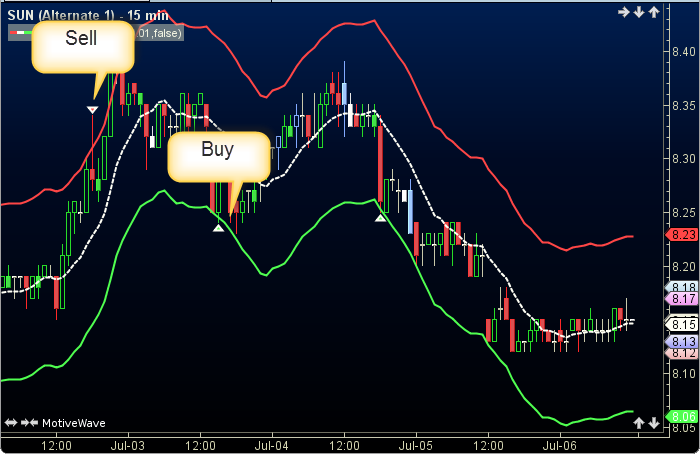
Task: Click the red sell signal triangle marker
Action: point(92,109)
